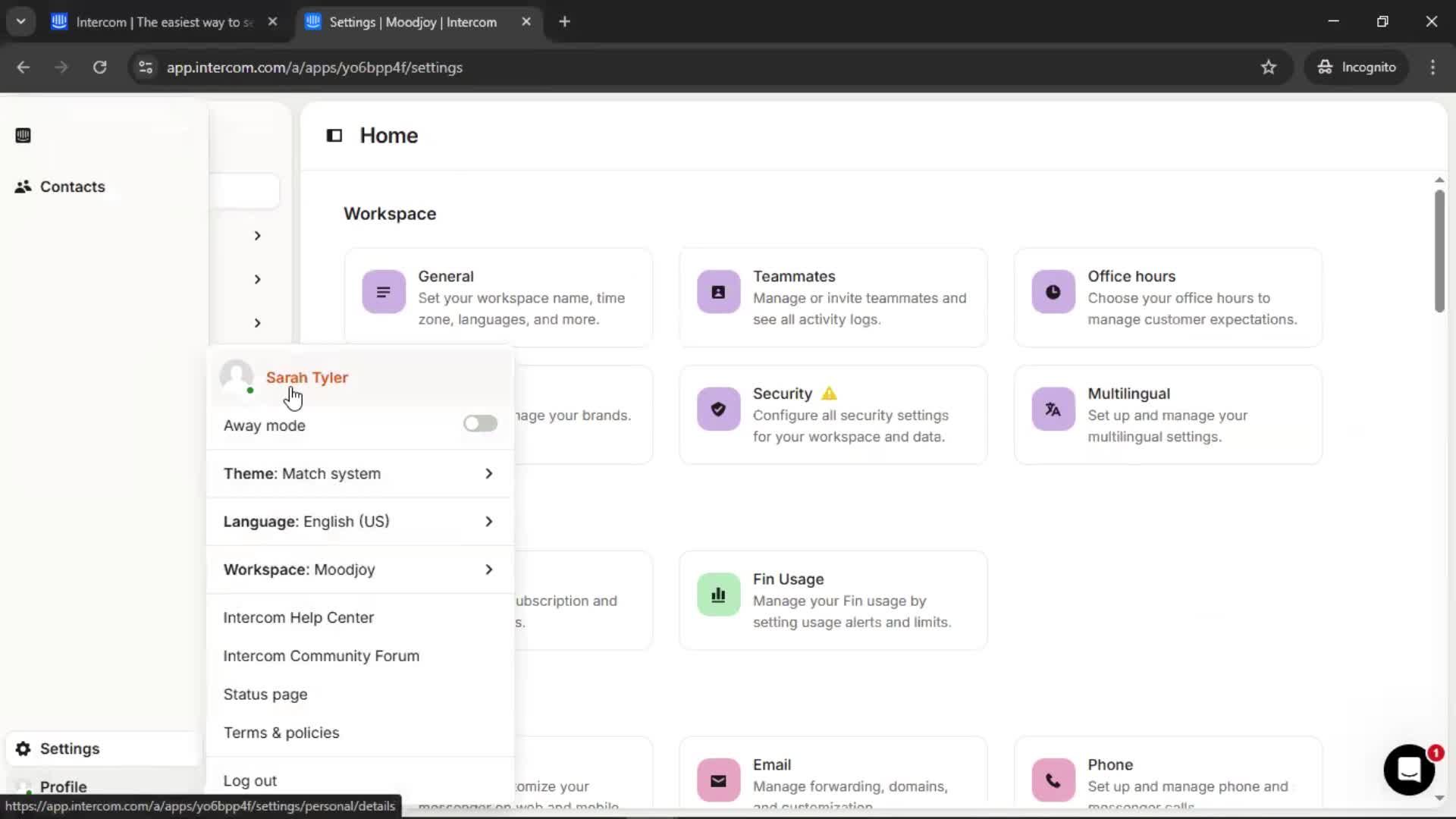Open Settings in the sidebar
This screenshot has height=819, width=1456.
point(104,748)
